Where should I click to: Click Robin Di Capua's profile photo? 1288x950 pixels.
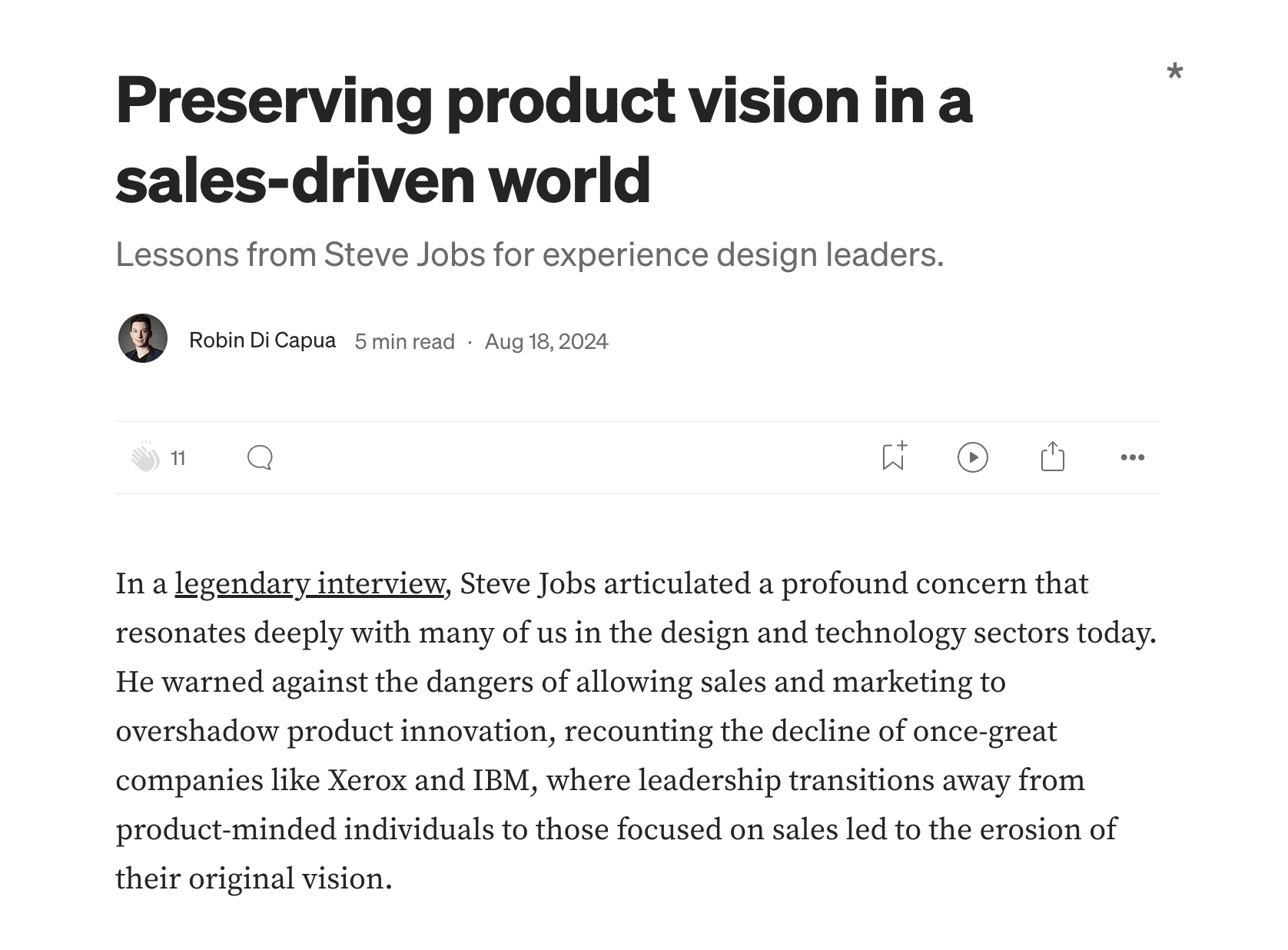point(143,338)
